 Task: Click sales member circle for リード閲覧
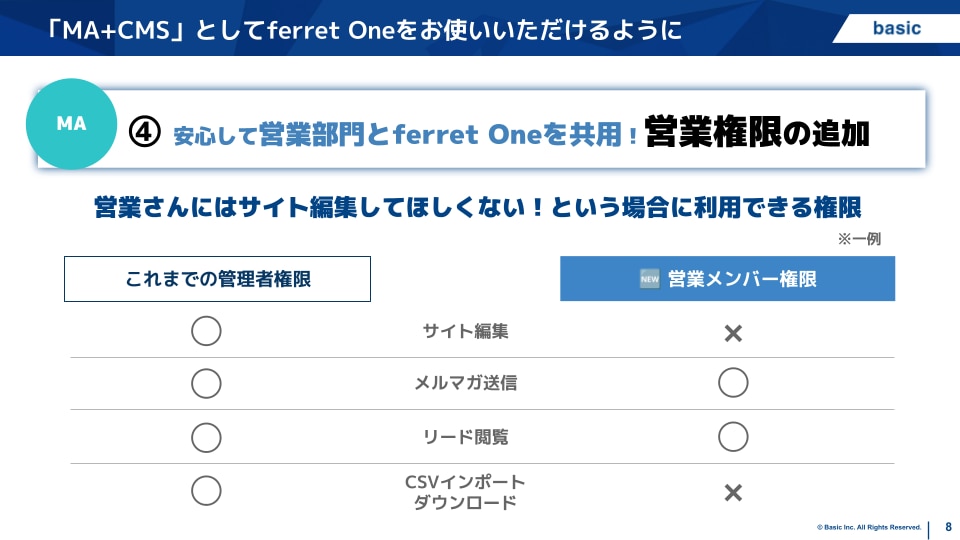(x=733, y=437)
